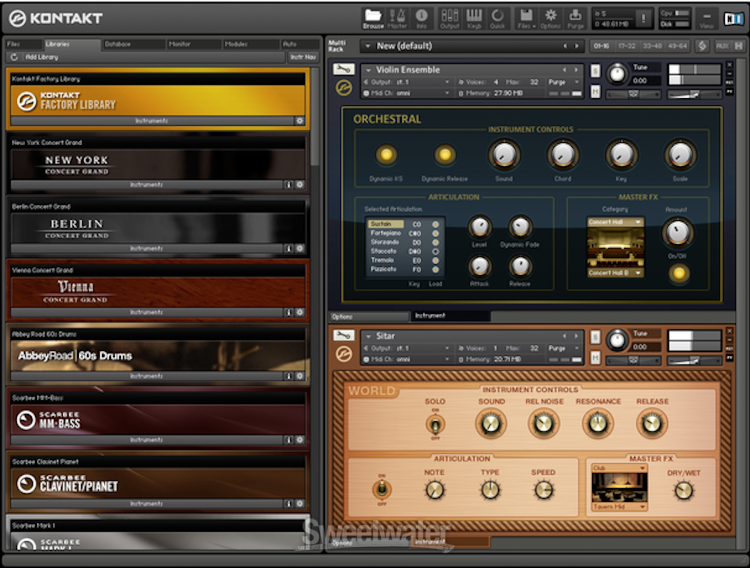Open Kontakt Factory Library Instruments button
The height and width of the screenshot is (568, 750).
pyautogui.click(x=152, y=121)
